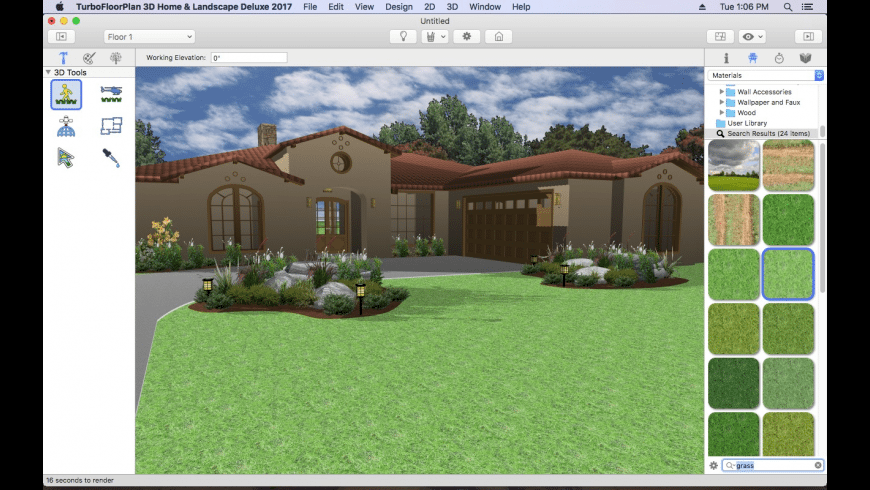This screenshot has width=870, height=490.
Task: Open the View menu
Action: click(364, 7)
